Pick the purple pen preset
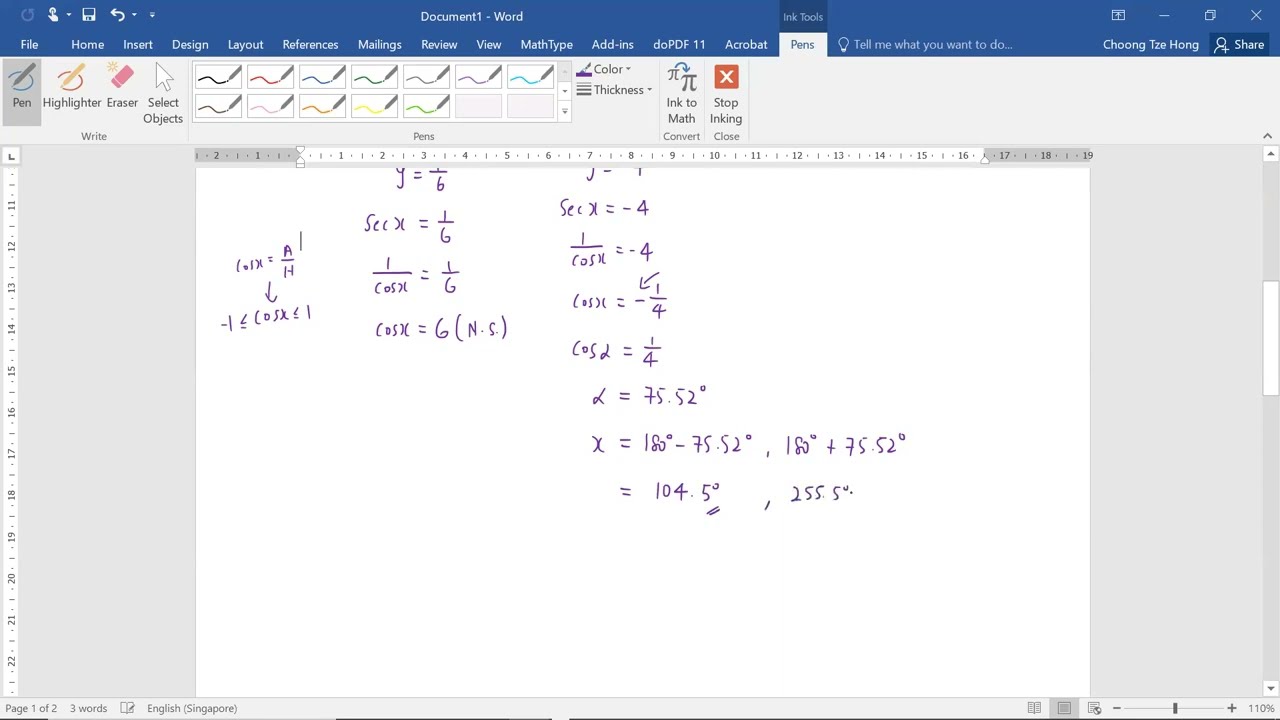 coord(478,77)
